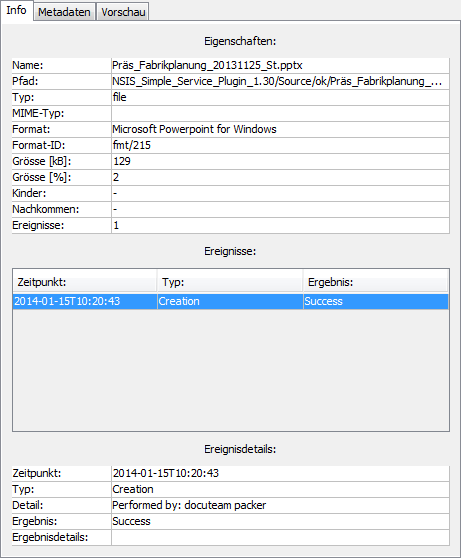Click the Ereignisdetails Zeitpunkt value field

[280, 473]
